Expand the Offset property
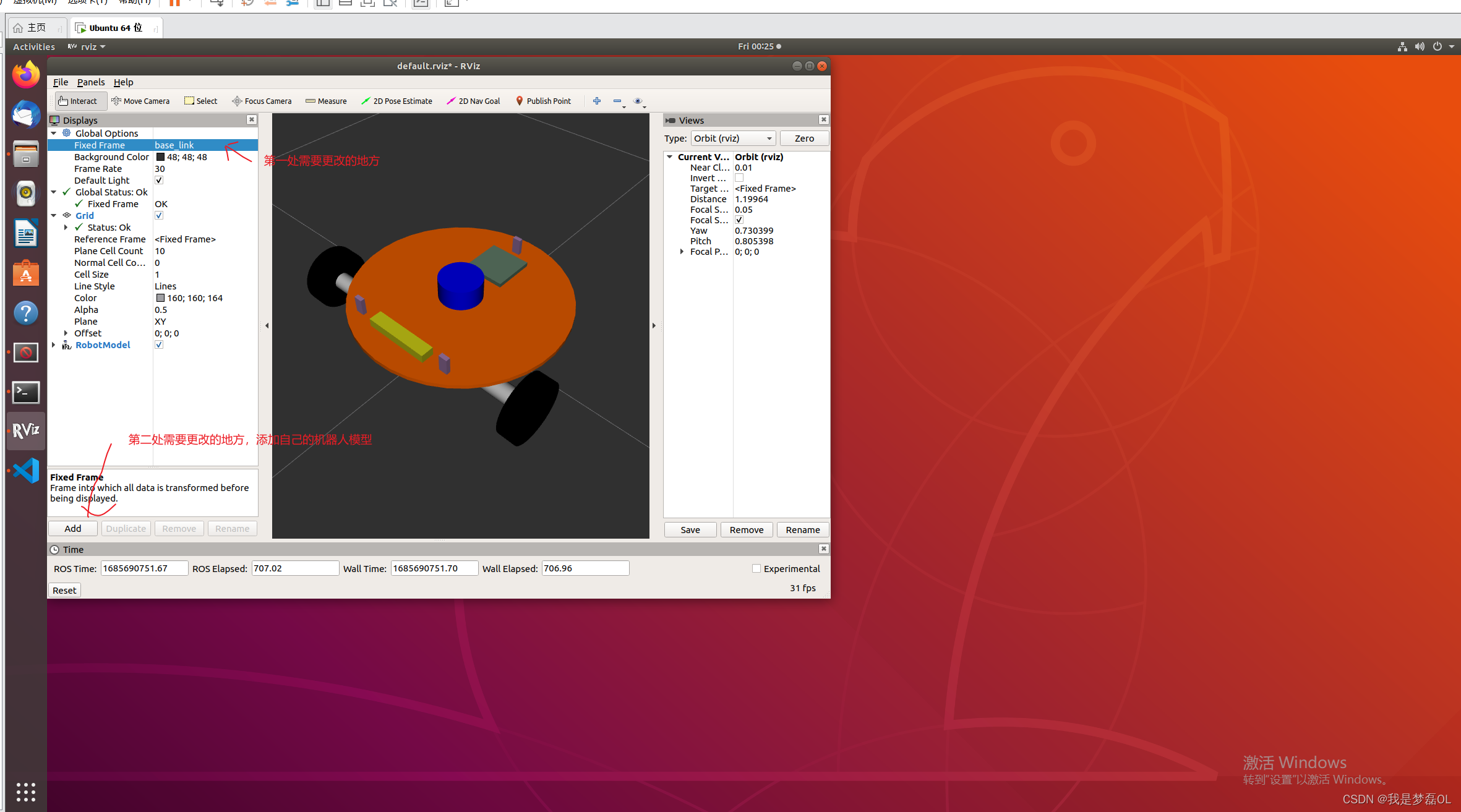The height and width of the screenshot is (812, 1461). (x=66, y=333)
